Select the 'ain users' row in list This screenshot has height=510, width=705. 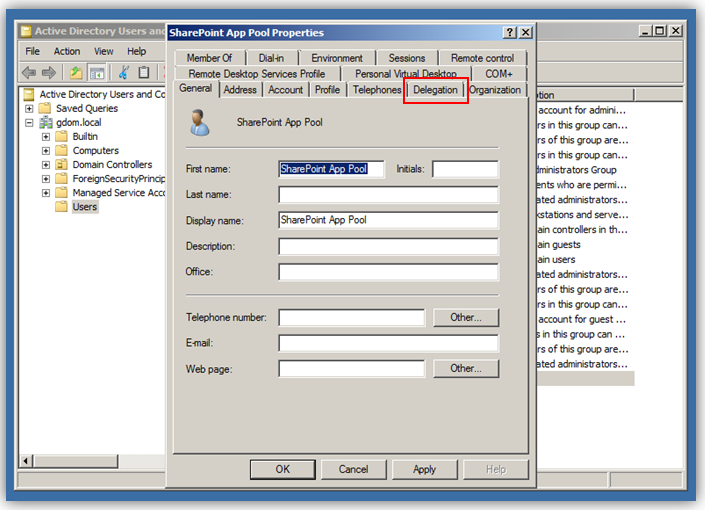click(556, 259)
